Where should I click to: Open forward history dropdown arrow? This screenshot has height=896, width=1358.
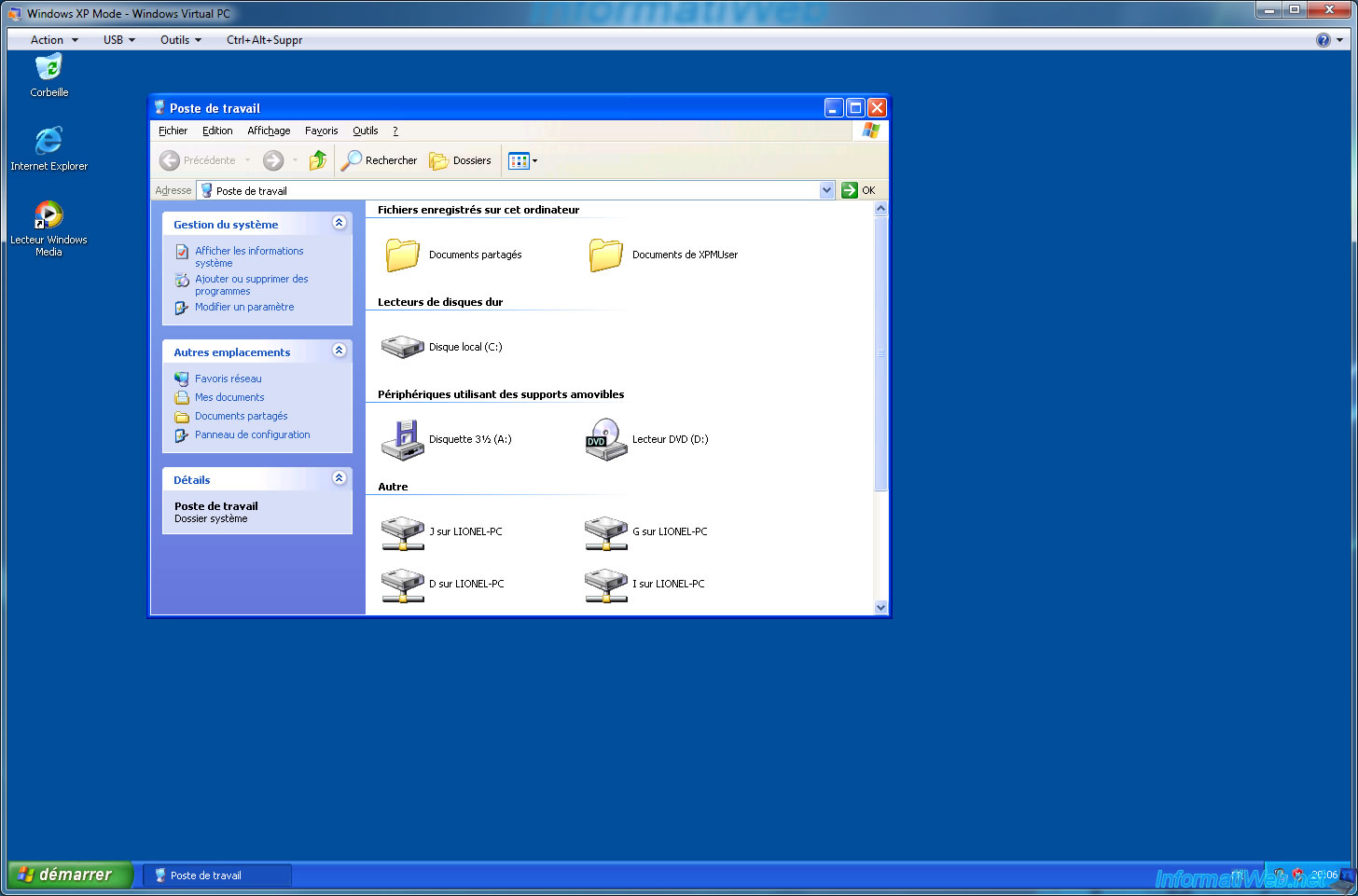(x=295, y=160)
